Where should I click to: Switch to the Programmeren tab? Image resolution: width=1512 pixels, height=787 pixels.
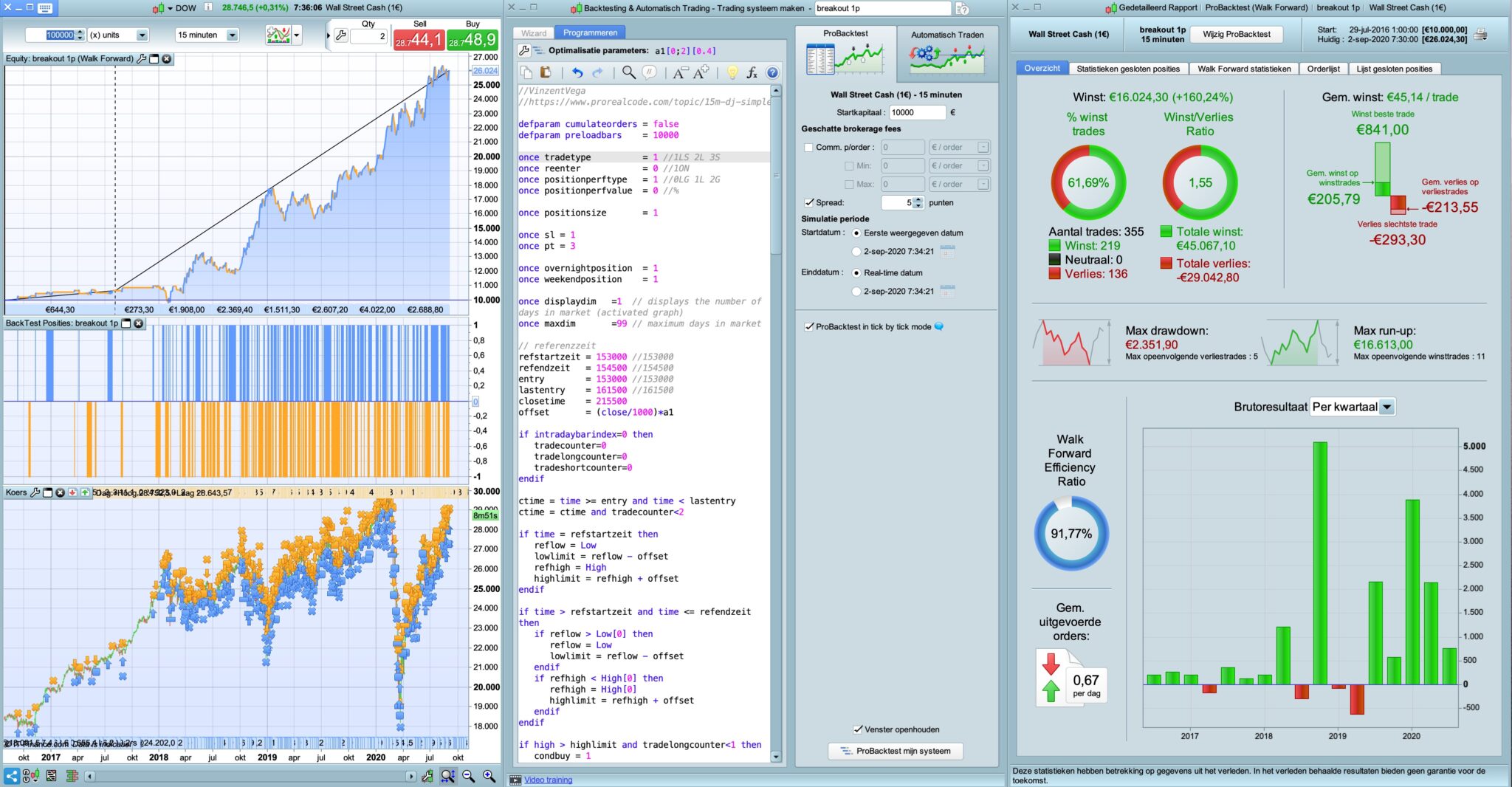(x=590, y=33)
